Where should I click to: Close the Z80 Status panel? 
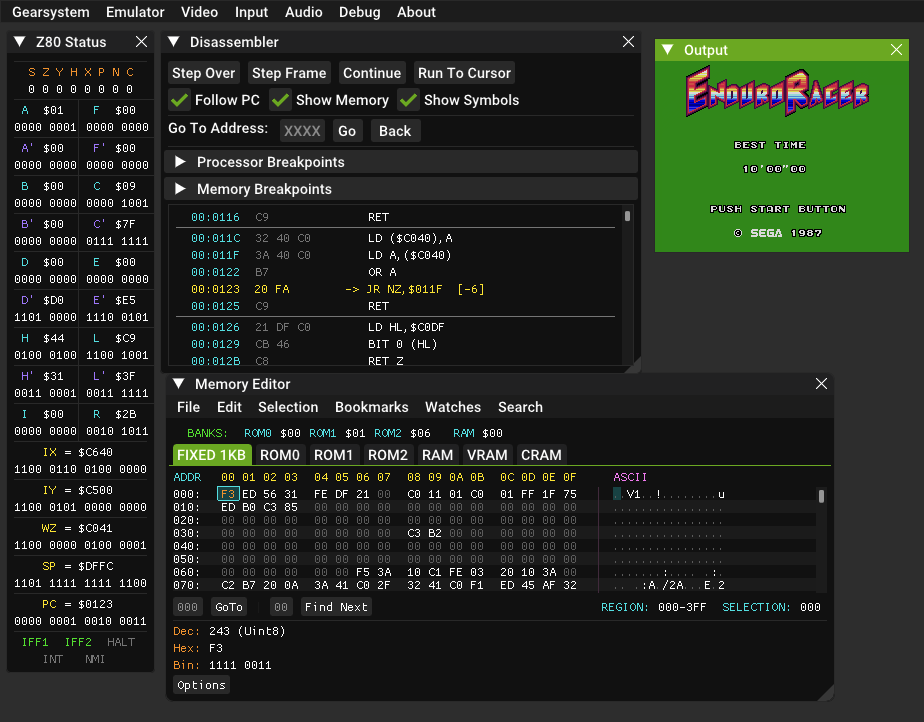point(141,42)
